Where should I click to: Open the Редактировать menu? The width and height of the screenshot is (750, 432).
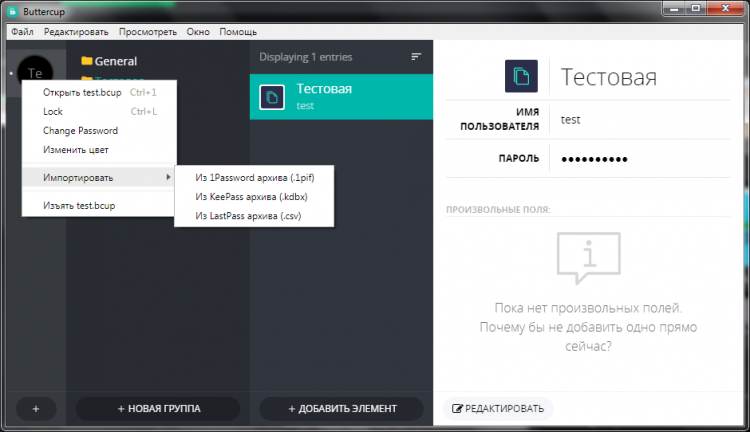pos(76,32)
